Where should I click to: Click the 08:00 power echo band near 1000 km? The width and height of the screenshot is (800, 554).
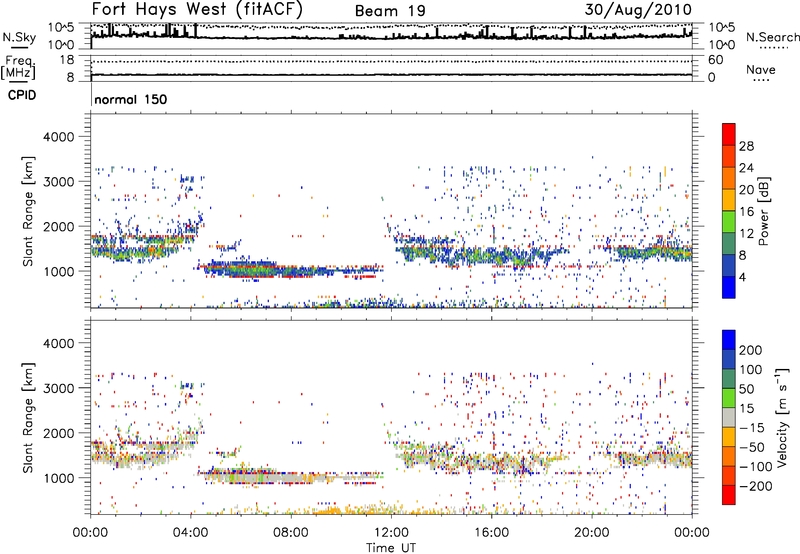[290, 270]
